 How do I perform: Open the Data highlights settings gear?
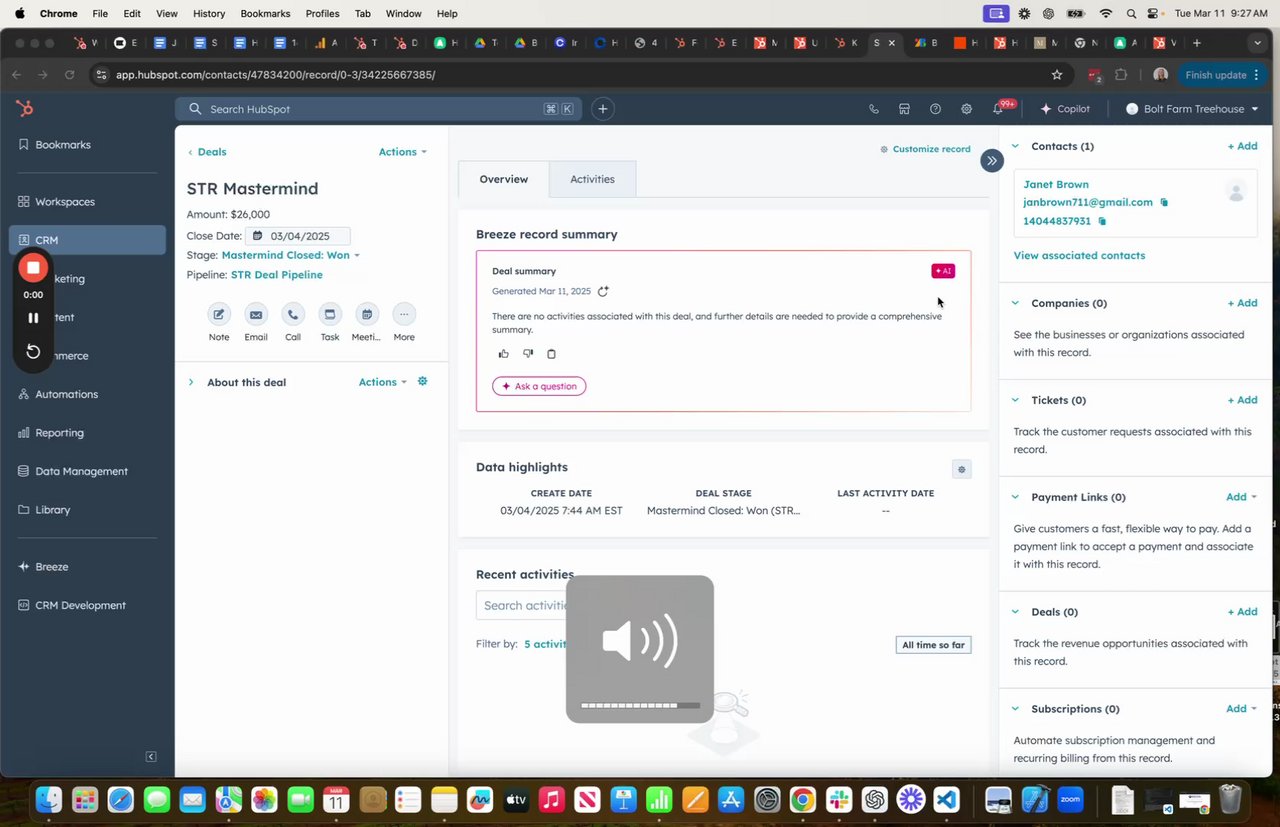(x=961, y=469)
